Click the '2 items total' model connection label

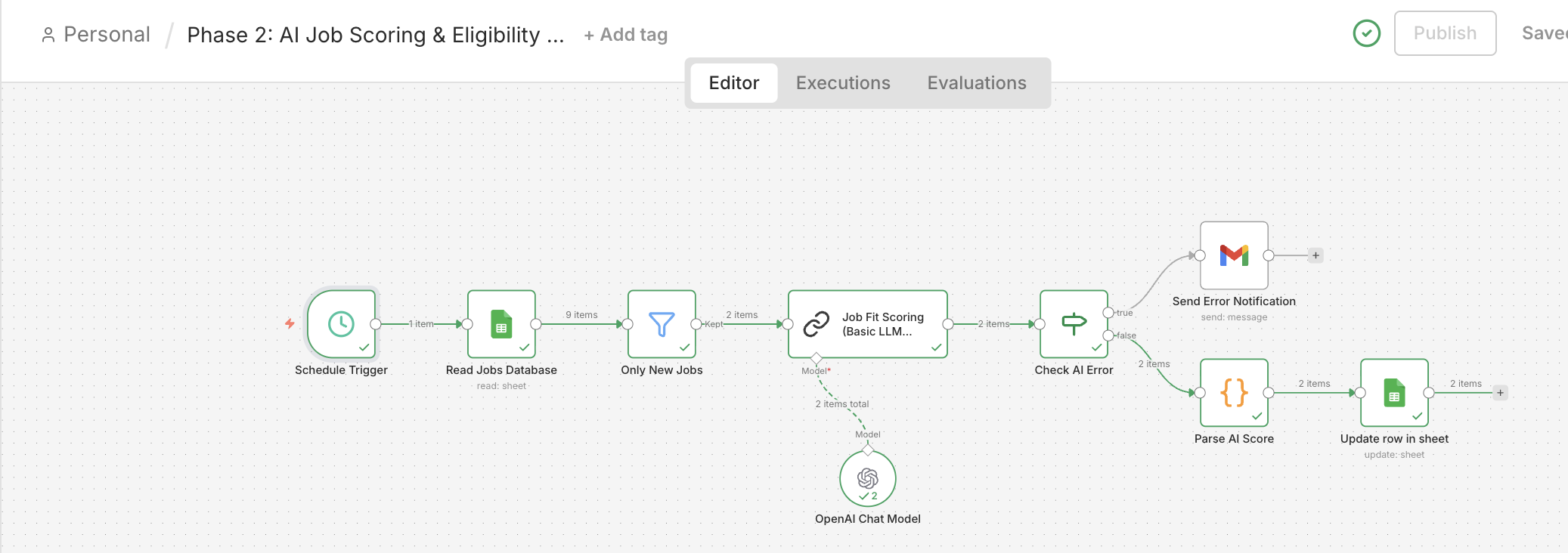841,404
